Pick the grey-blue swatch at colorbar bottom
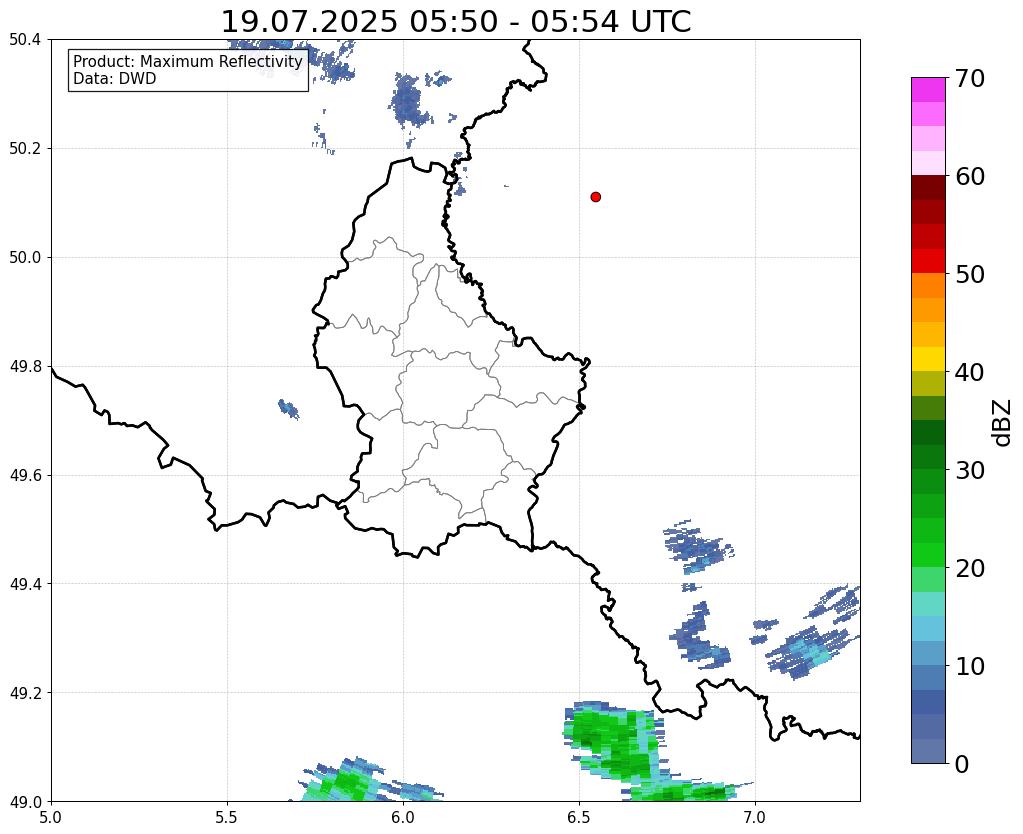The height and width of the screenshot is (834, 1023). (x=928, y=751)
